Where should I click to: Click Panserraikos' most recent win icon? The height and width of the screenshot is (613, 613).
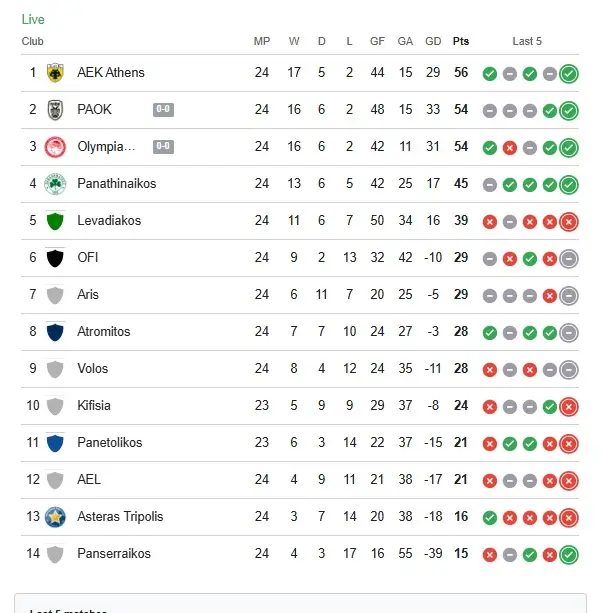coord(569,554)
